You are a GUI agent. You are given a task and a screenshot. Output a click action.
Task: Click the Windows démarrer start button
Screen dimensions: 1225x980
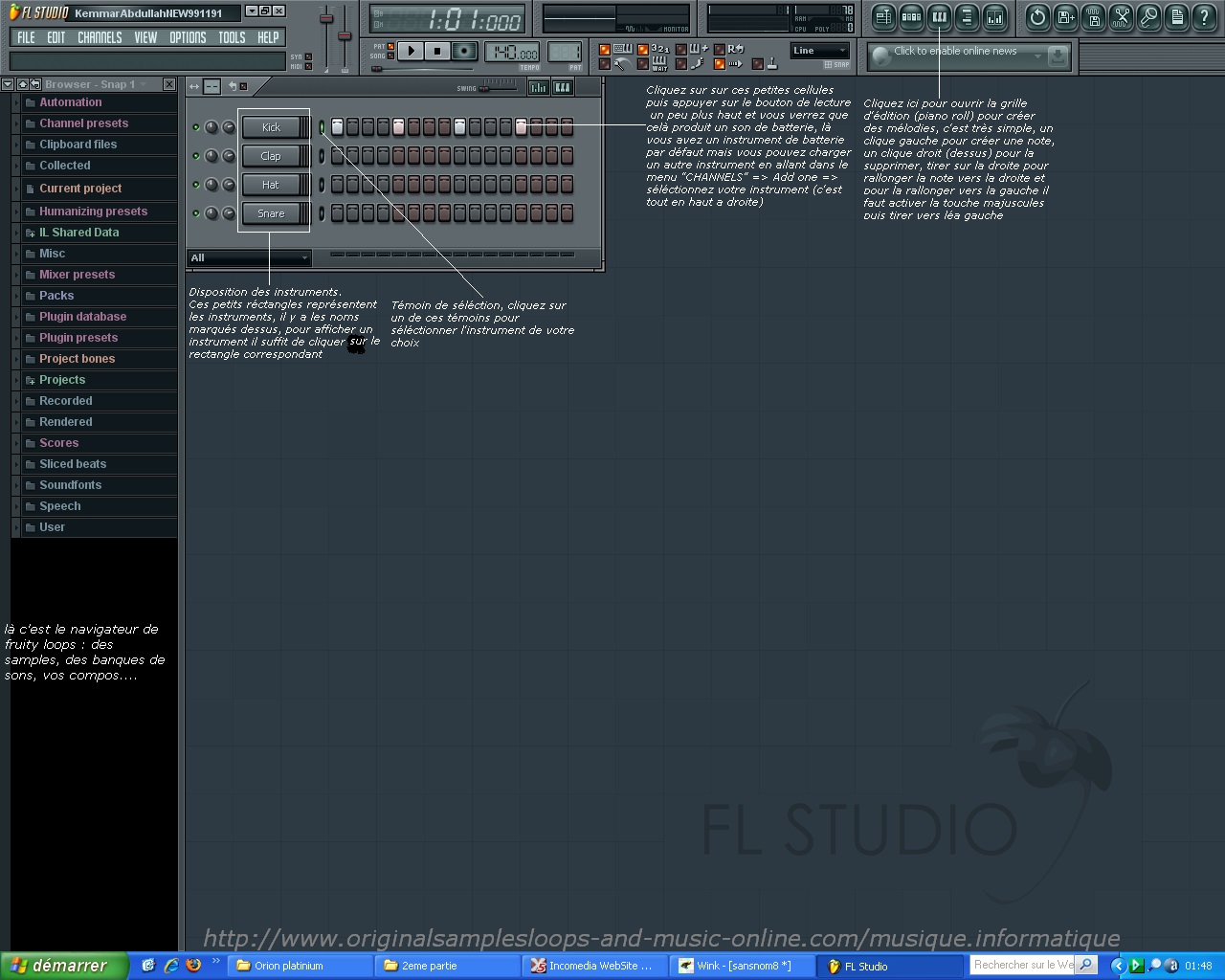63,966
